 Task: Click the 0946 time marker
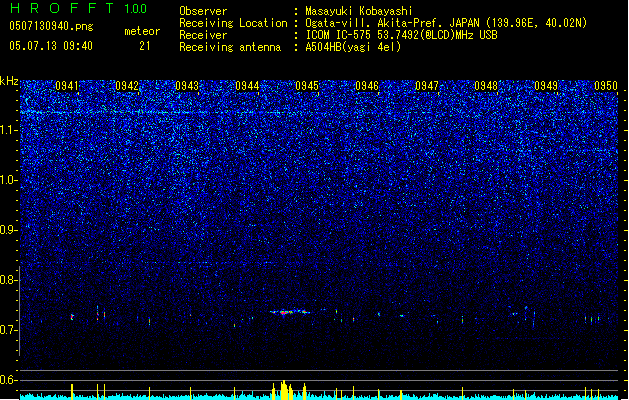pyautogui.click(x=367, y=86)
